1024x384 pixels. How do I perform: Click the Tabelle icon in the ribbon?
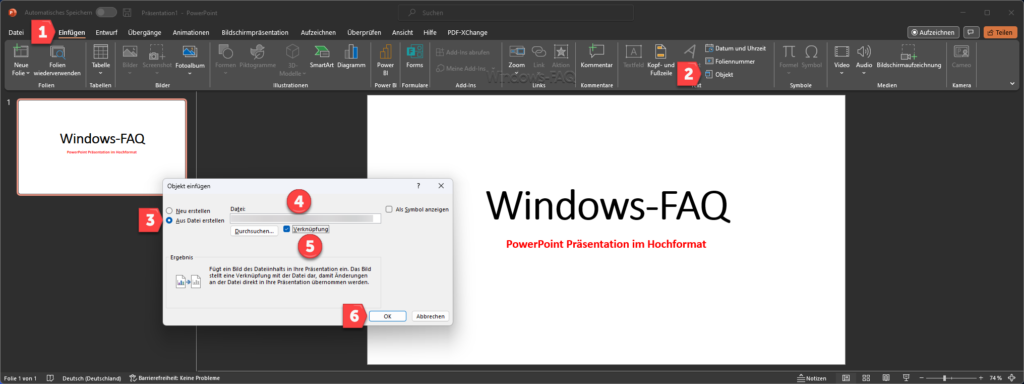click(101, 52)
